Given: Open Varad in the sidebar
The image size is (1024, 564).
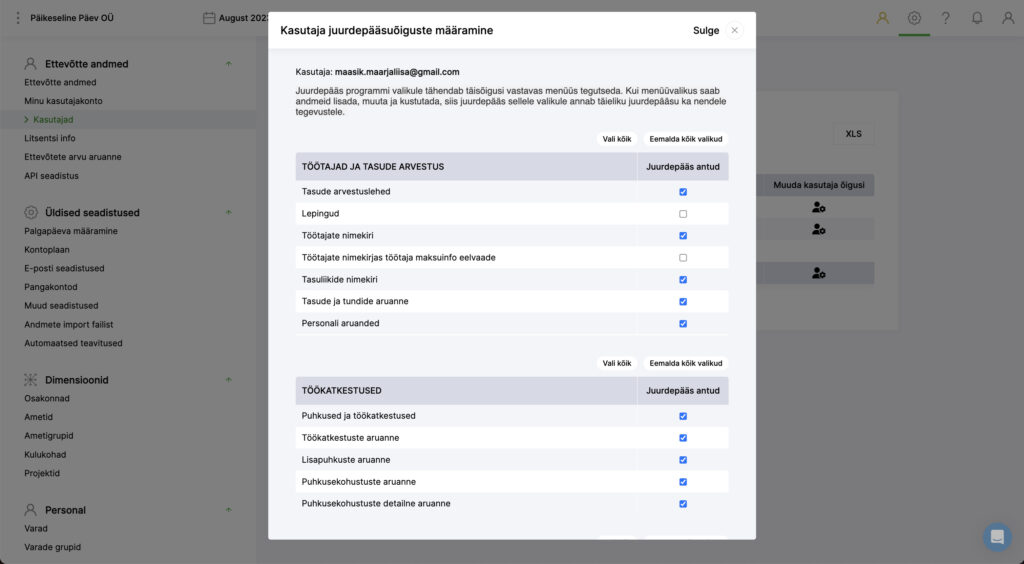Looking at the screenshot, I should [x=36, y=528].
